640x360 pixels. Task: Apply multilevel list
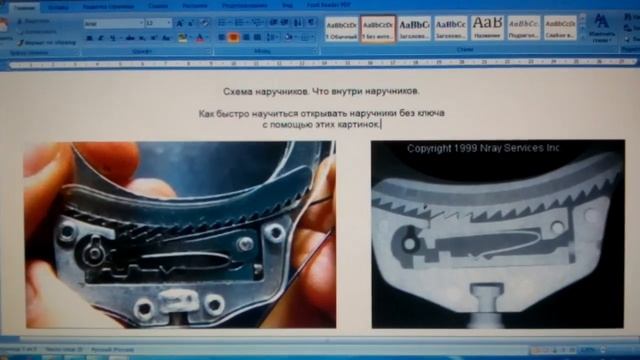click(257, 22)
